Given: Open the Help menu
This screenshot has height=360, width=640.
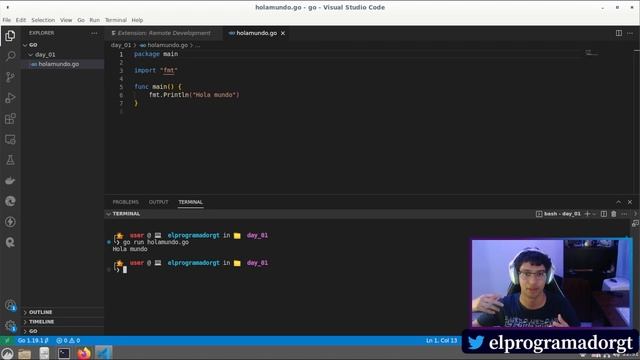Looking at the screenshot, I should 137,20.
